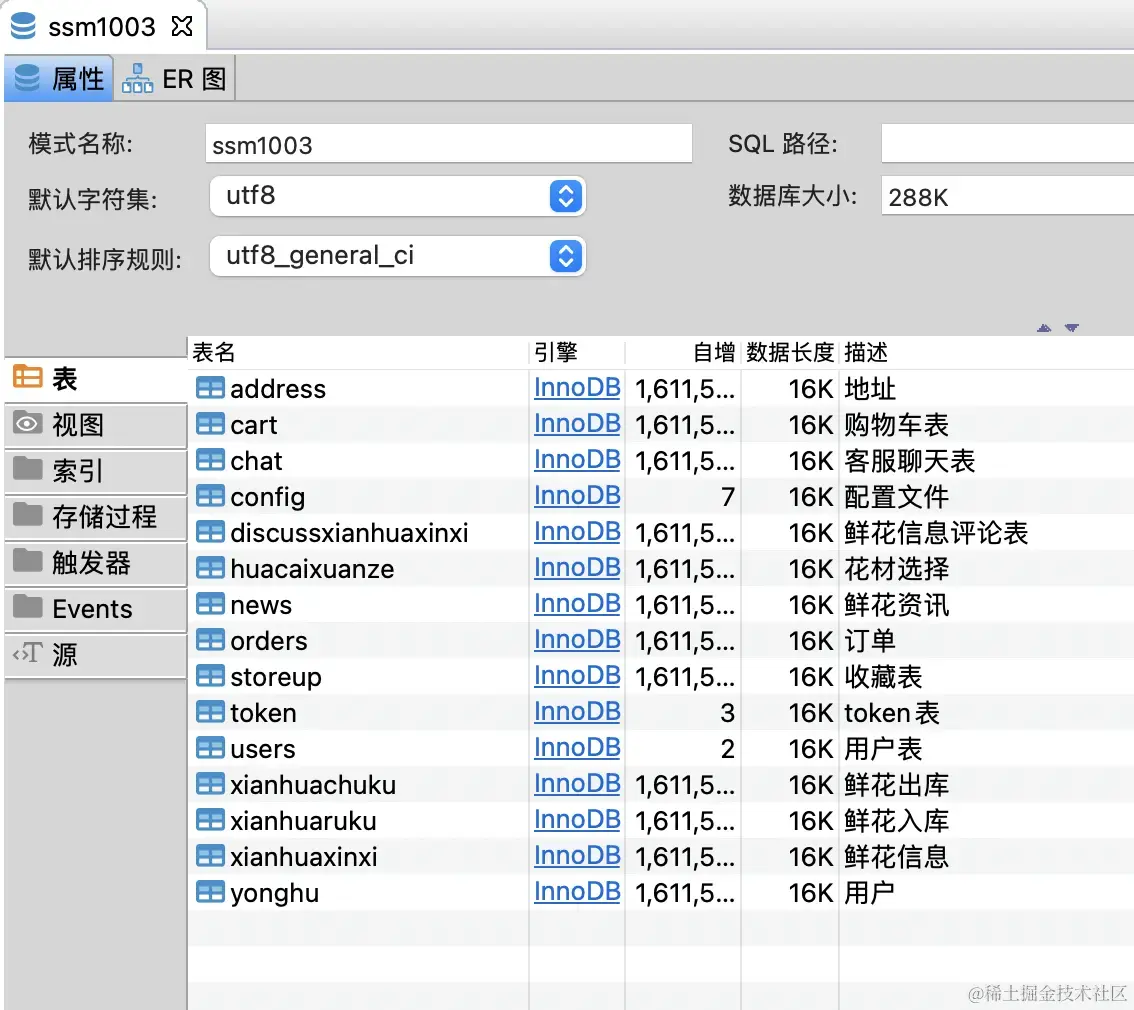This screenshot has height=1010, width=1134.
Task: Click the news table icon
Action: click(210, 604)
